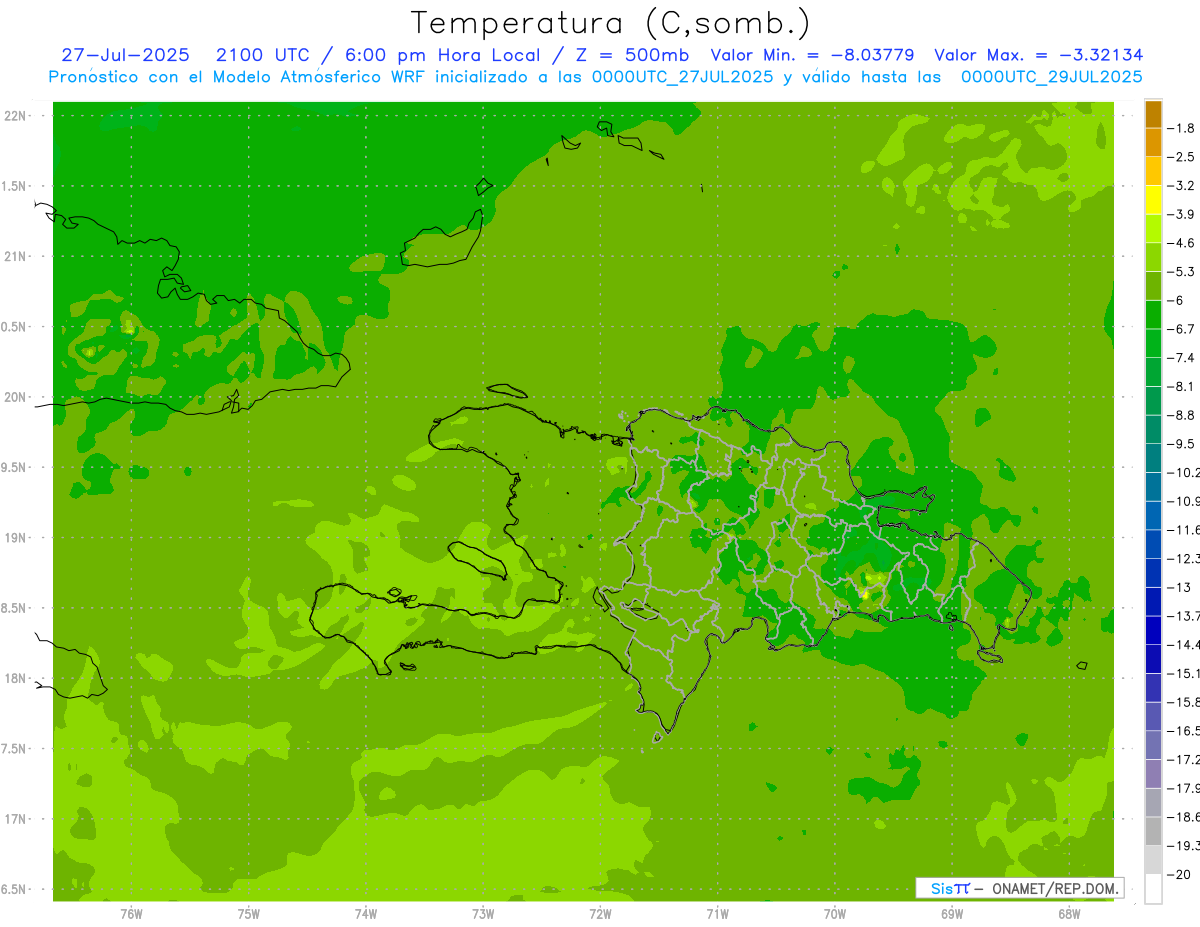
Task: Click the "72W" longitude label
Action: 600,913
